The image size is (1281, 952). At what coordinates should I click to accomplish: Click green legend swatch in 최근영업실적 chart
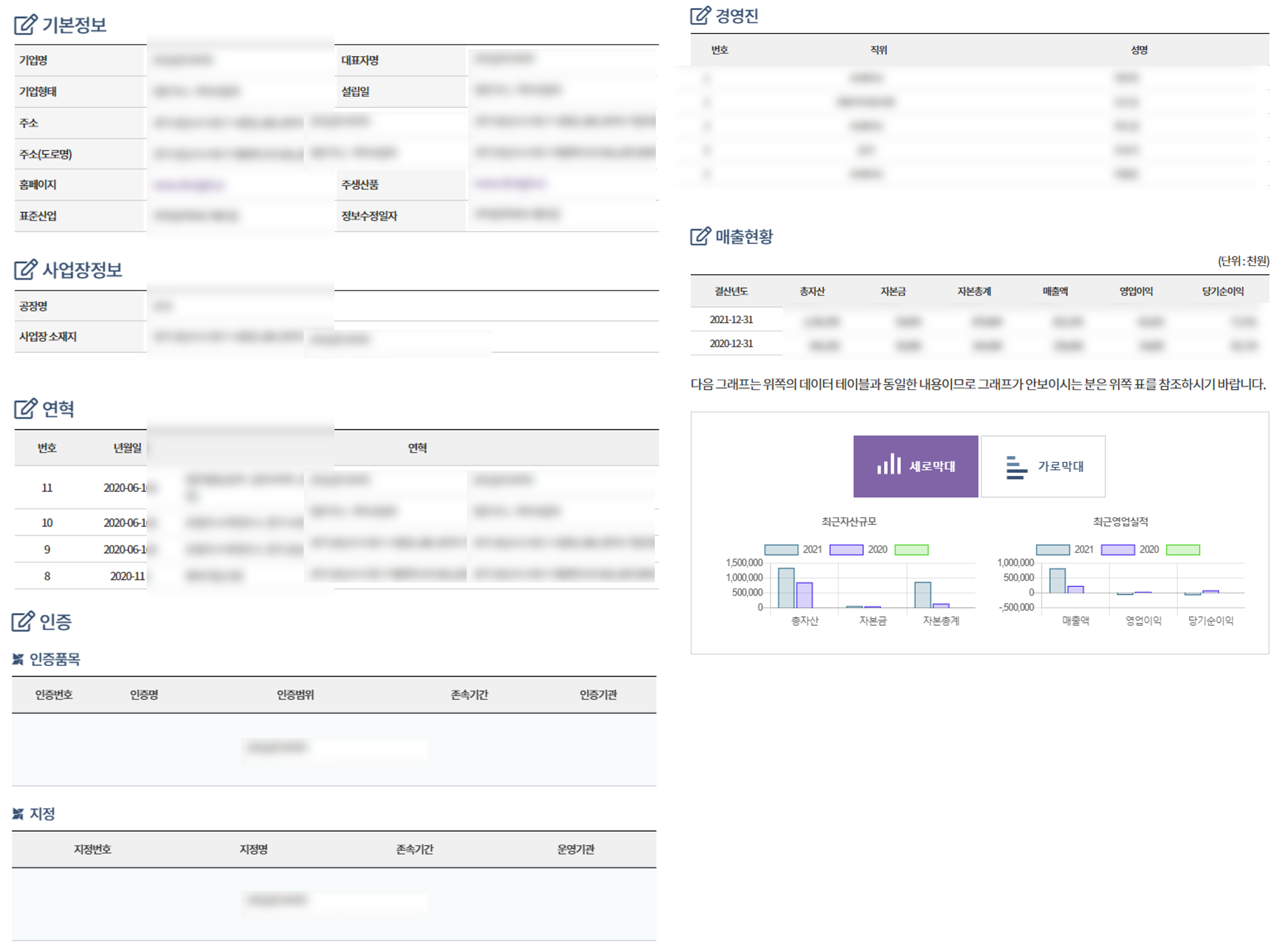(x=1182, y=549)
